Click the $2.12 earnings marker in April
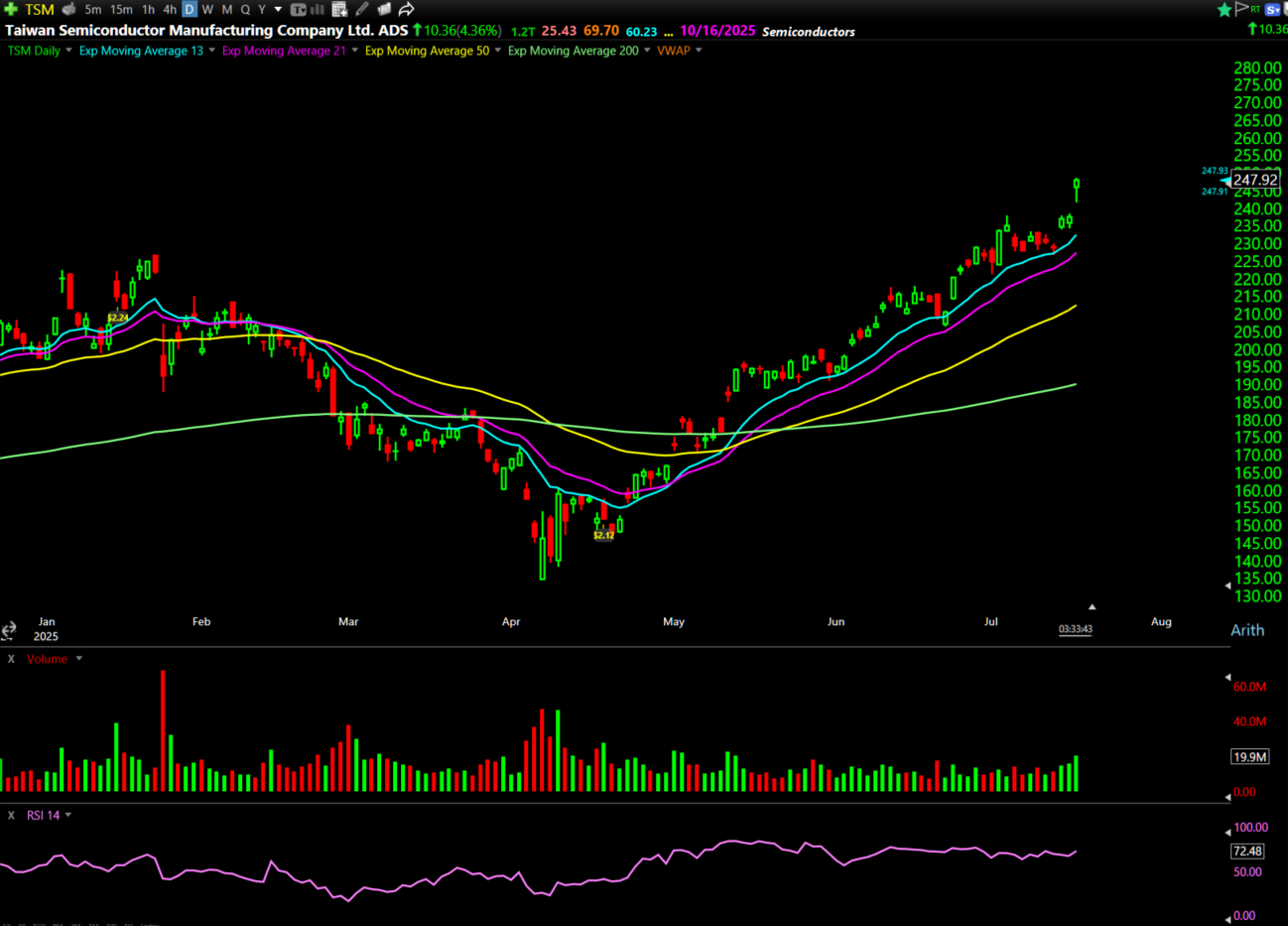This screenshot has width=1288, height=926. coord(603,535)
